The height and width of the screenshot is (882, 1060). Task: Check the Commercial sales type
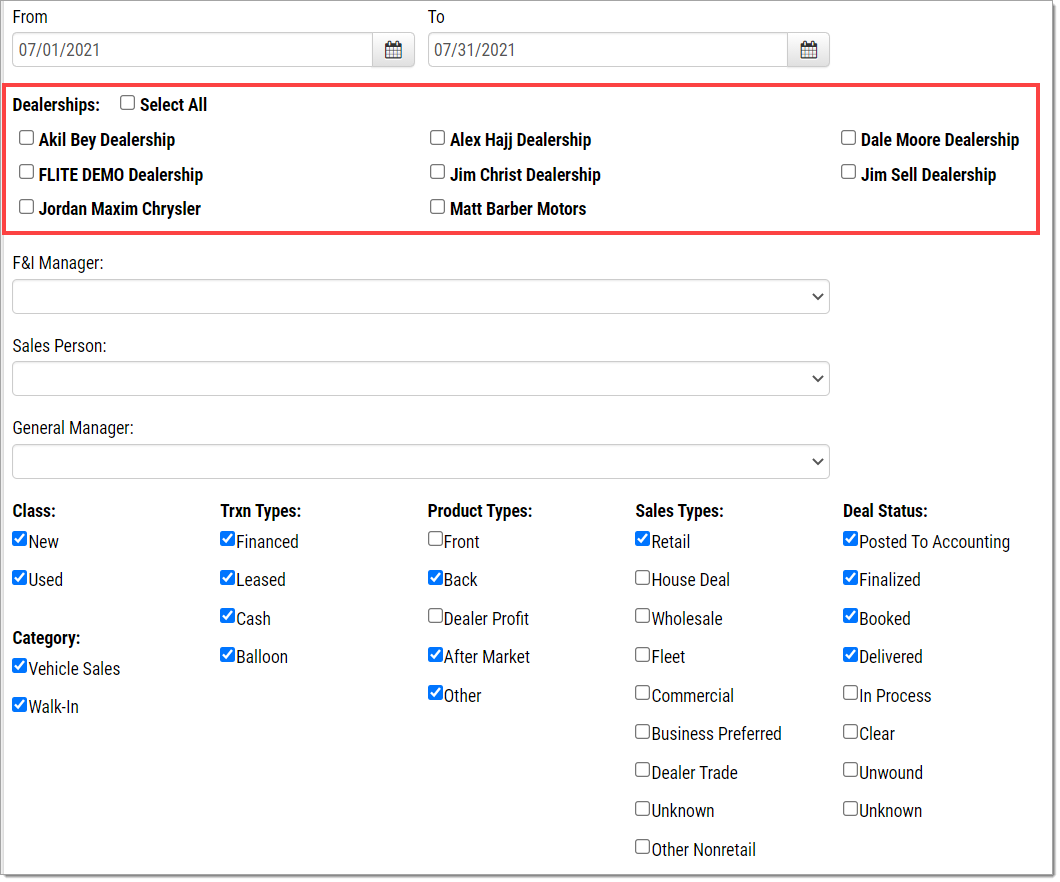point(642,693)
